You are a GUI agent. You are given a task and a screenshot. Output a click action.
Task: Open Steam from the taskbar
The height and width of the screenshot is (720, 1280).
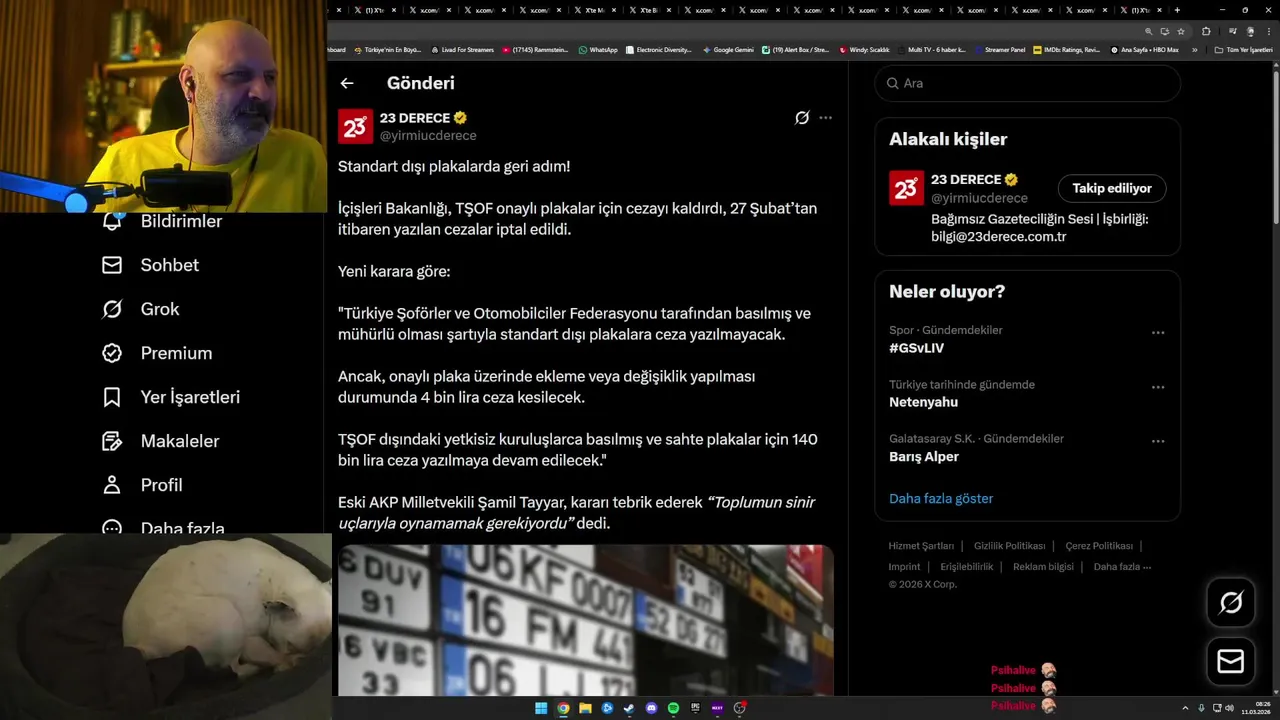(x=629, y=708)
